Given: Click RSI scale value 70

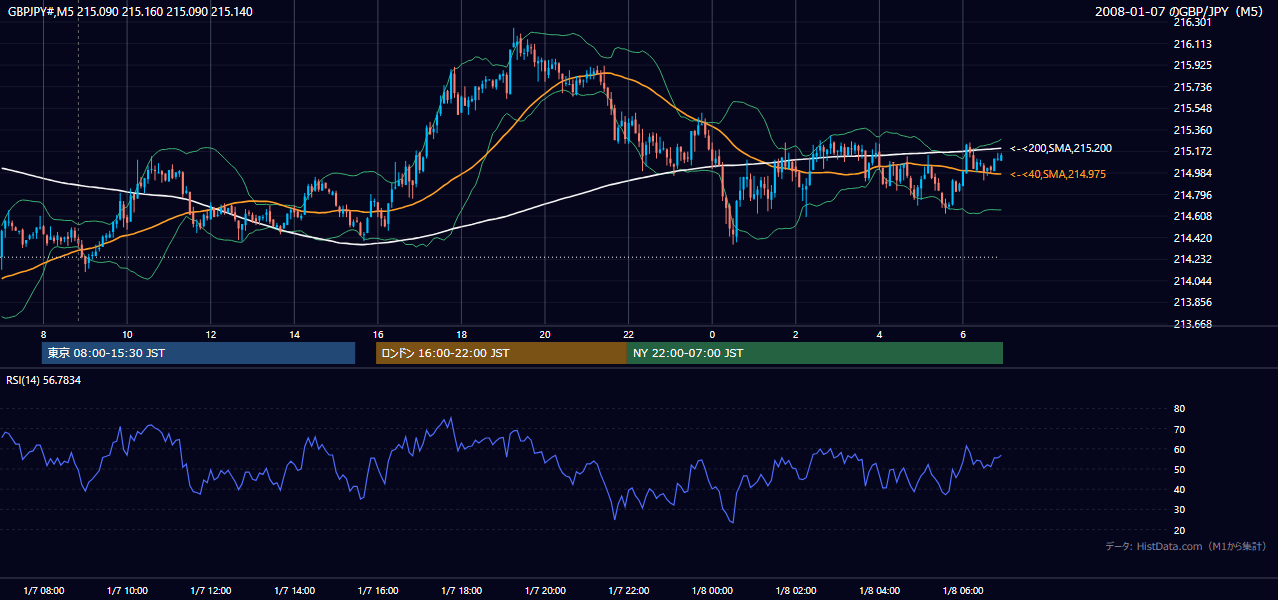Looking at the screenshot, I should pyautogui.click(x=1179, y=429).
